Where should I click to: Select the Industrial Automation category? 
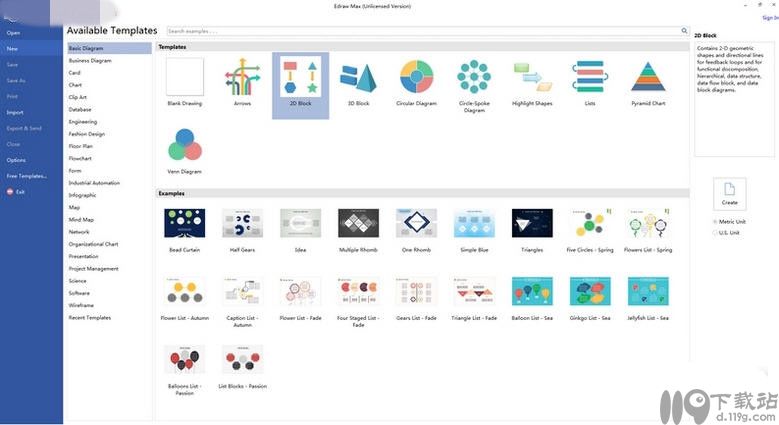pos(94,183)
